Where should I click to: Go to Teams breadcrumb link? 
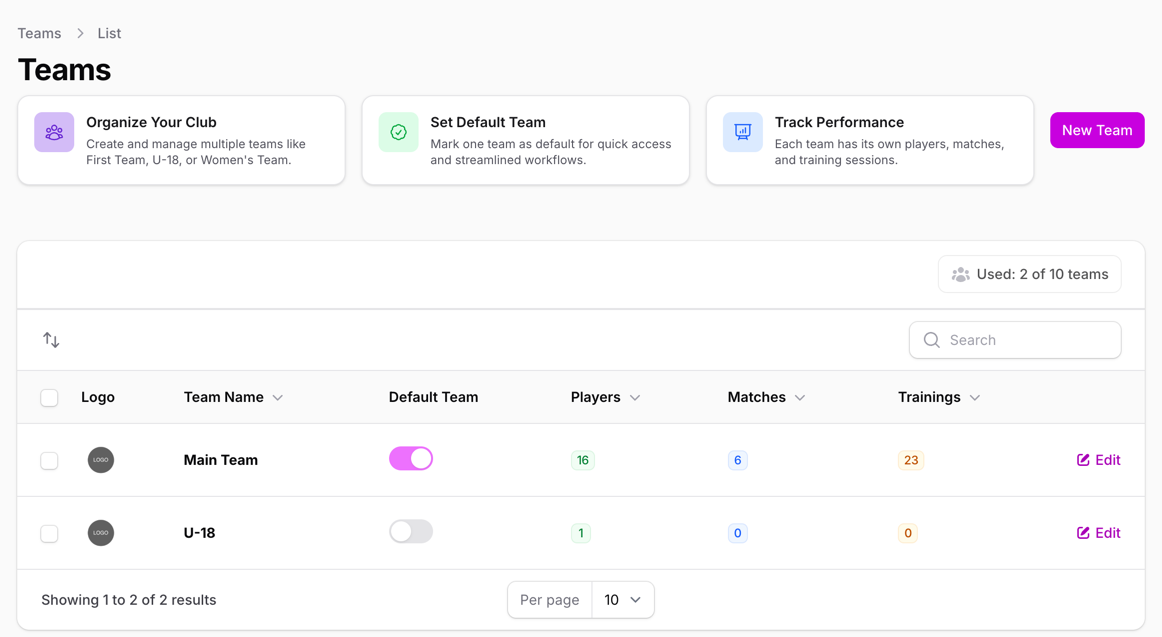(x=39, y=33)
